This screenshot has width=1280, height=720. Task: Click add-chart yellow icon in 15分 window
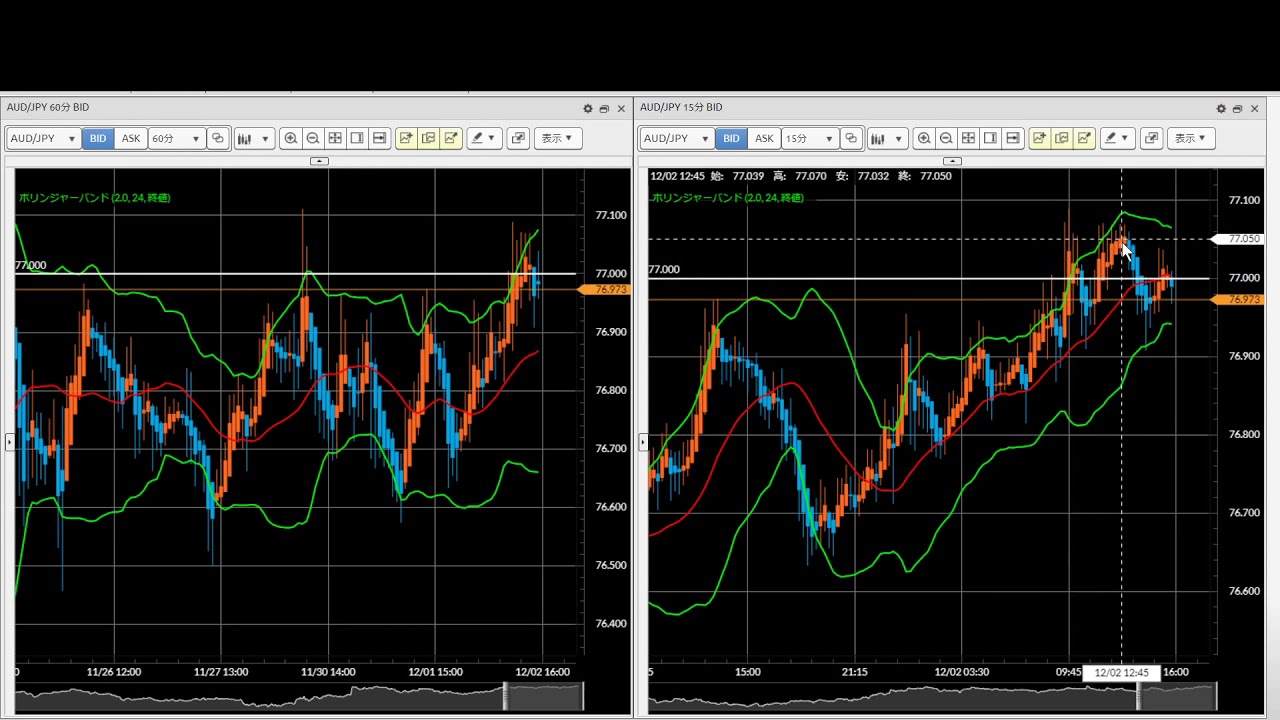tap(1039, 138)
